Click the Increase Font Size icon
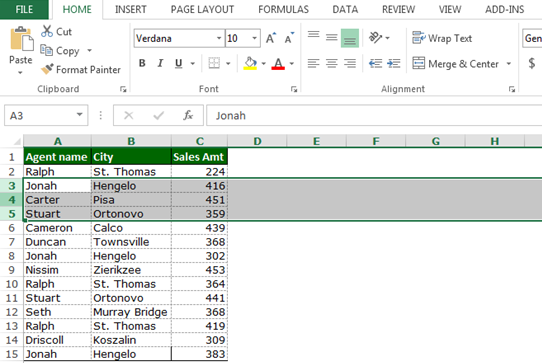 [x=271, y=38]
